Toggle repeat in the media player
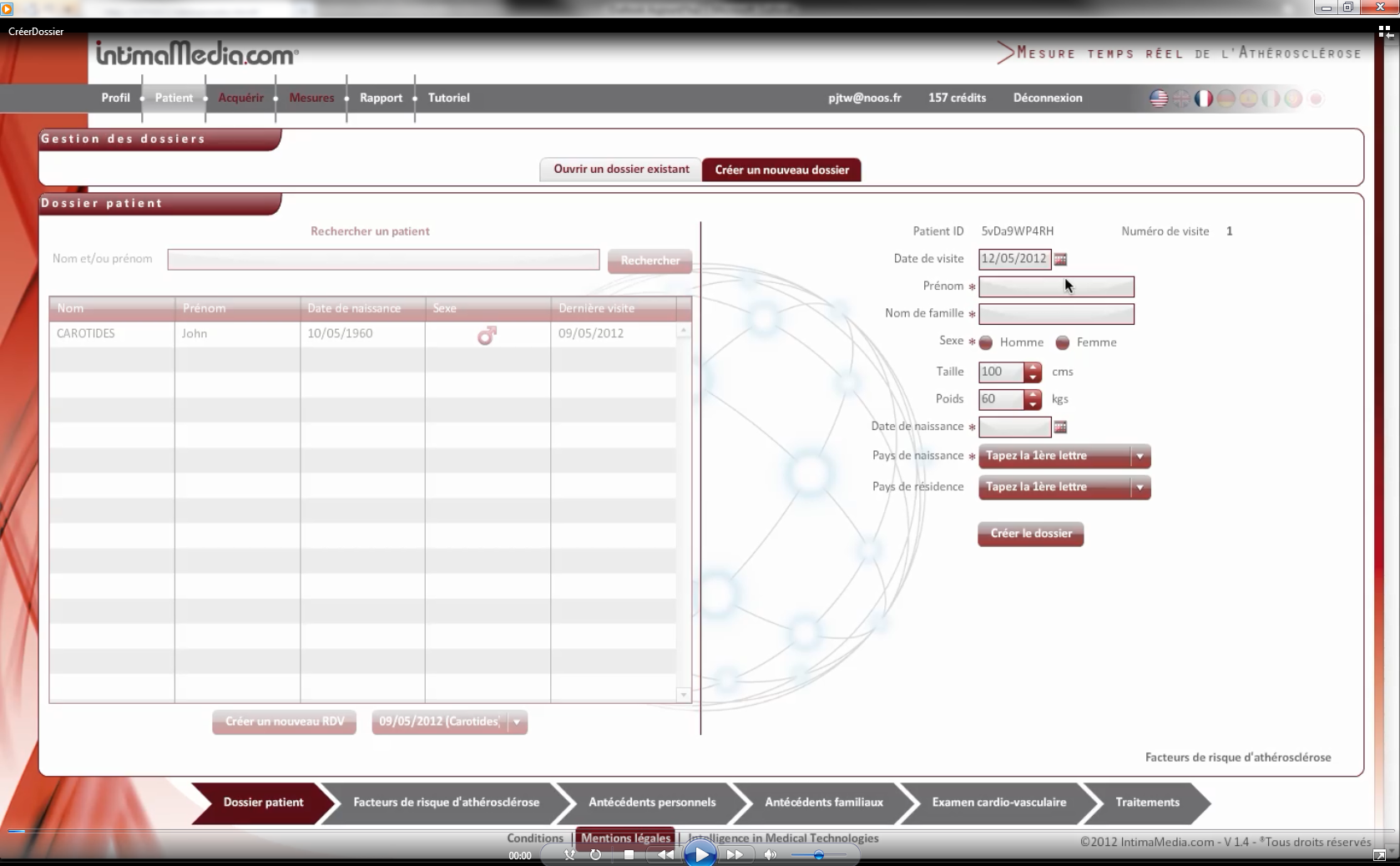 tap(595, 854)
